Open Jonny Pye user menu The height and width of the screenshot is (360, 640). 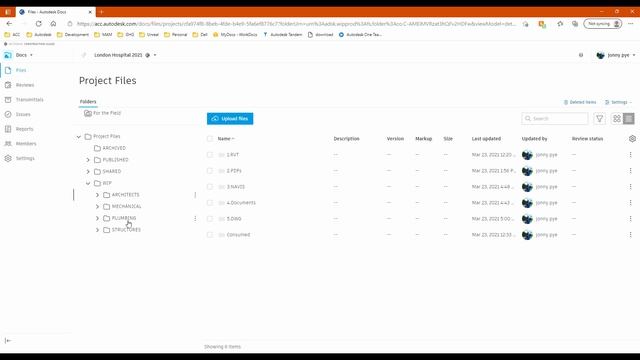coord(616,55)
